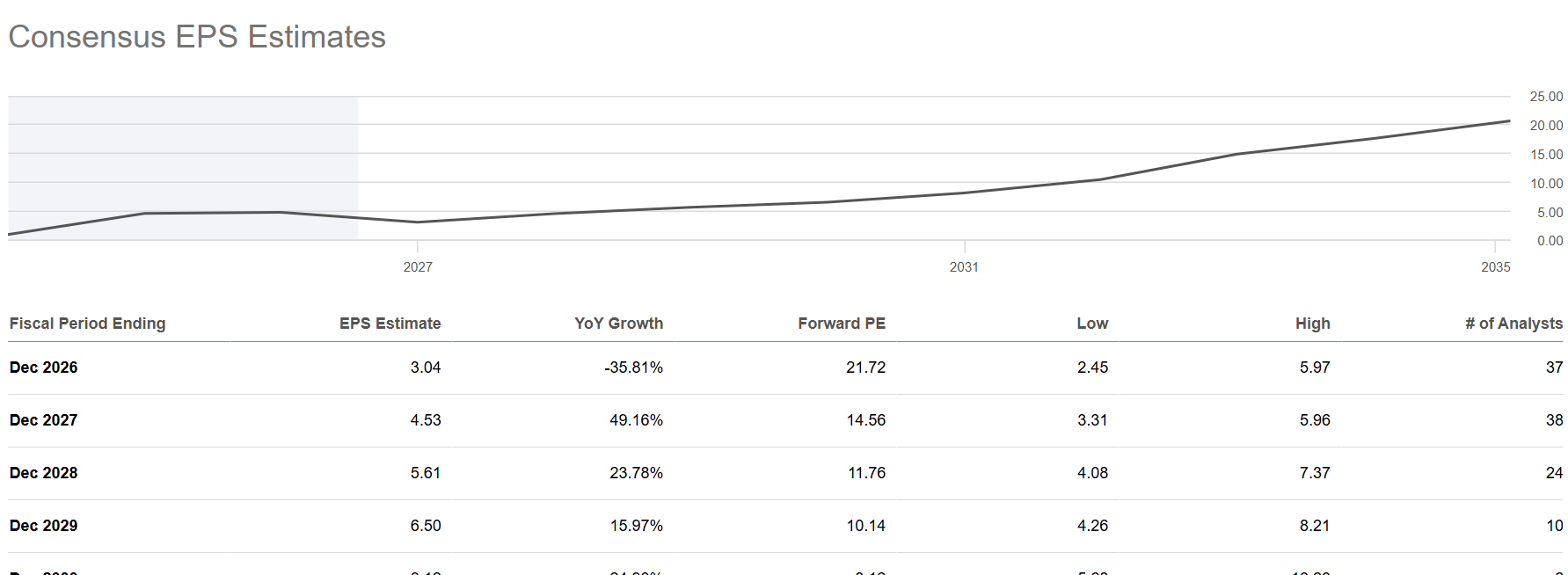Click the 2031 tick on chart axis
The width and height of the screenshot is (1568, 575).
tap(964, 267)
